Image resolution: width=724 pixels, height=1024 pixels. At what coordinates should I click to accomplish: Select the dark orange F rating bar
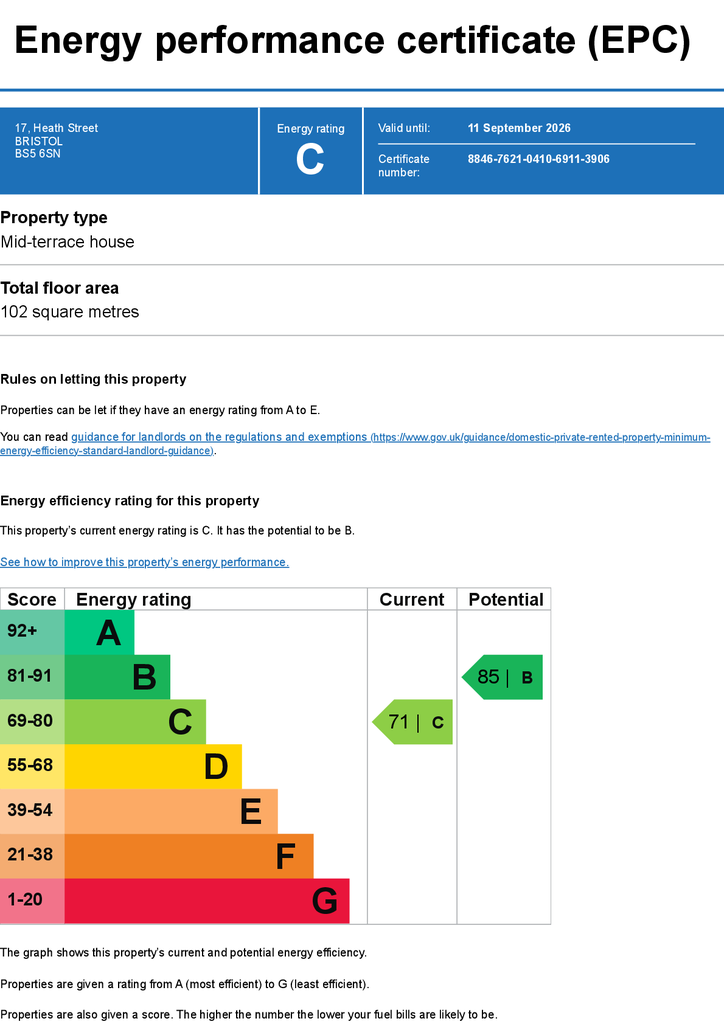pos(189,856)
